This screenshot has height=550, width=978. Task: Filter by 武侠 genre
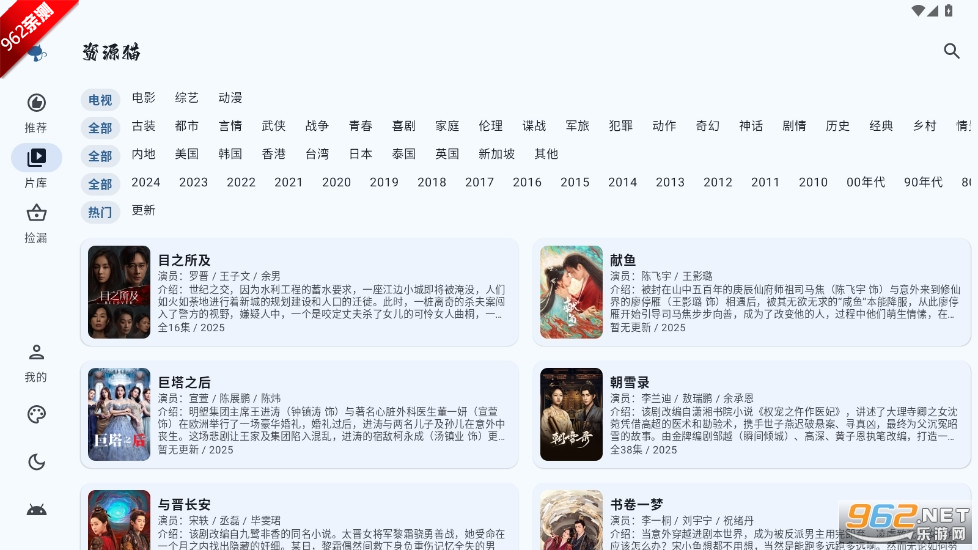(273, 126)
